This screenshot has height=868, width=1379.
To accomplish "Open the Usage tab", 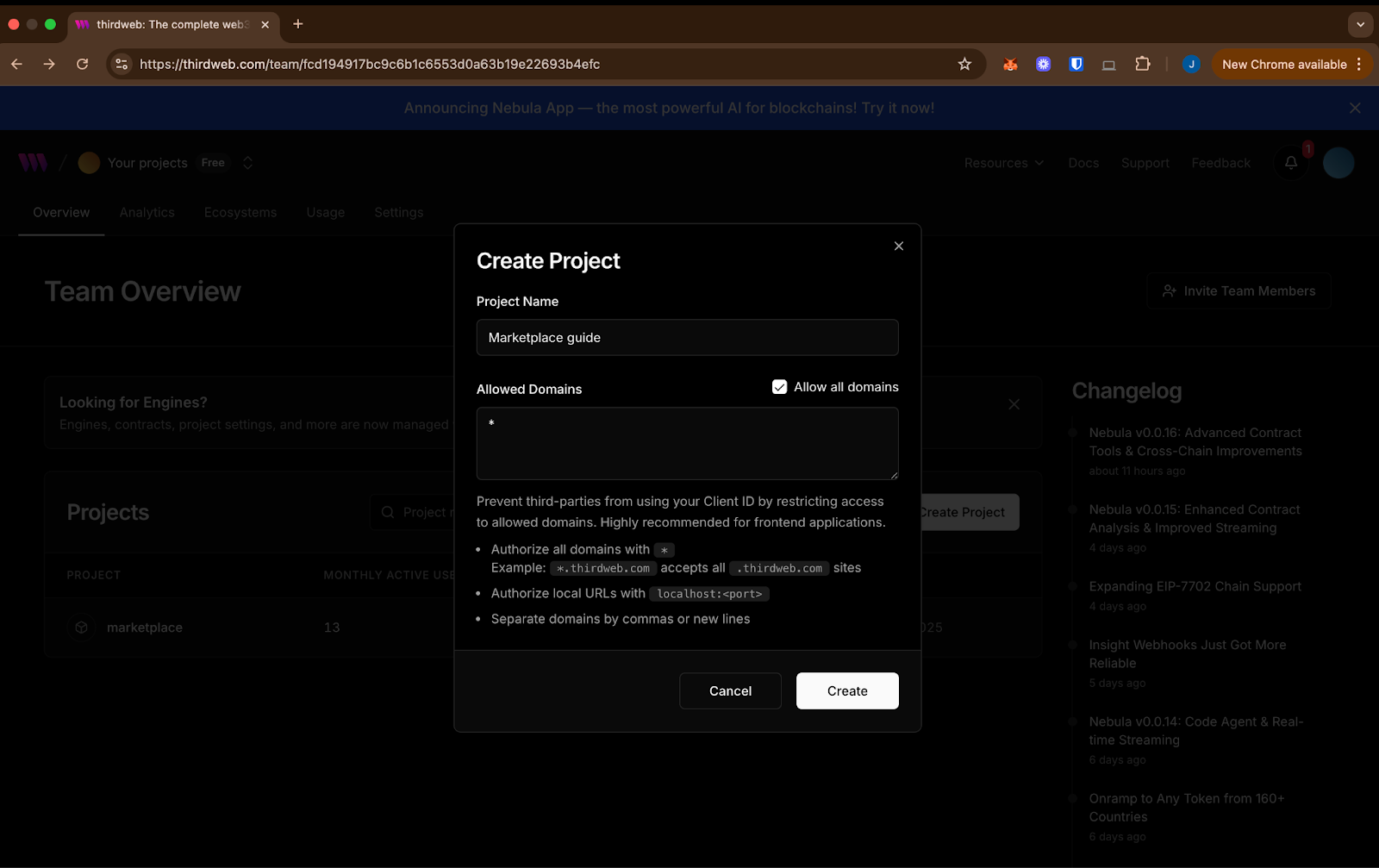I will [325, 212].
